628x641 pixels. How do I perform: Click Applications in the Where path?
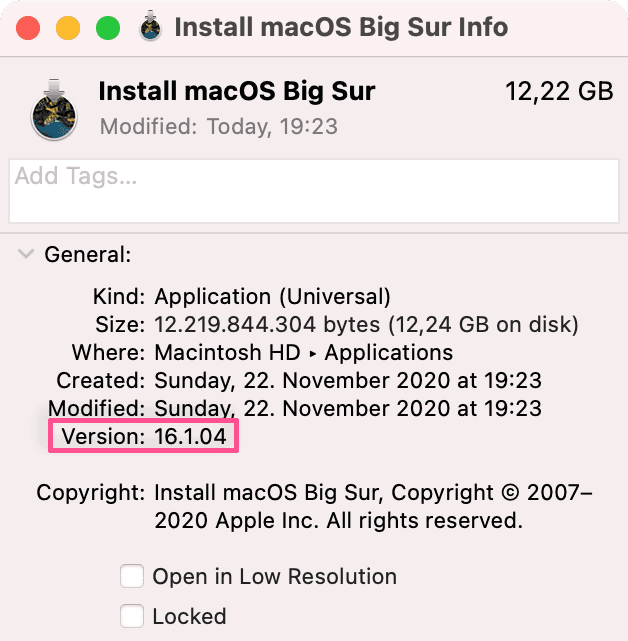pyautogui.click(x=389, y=352)
